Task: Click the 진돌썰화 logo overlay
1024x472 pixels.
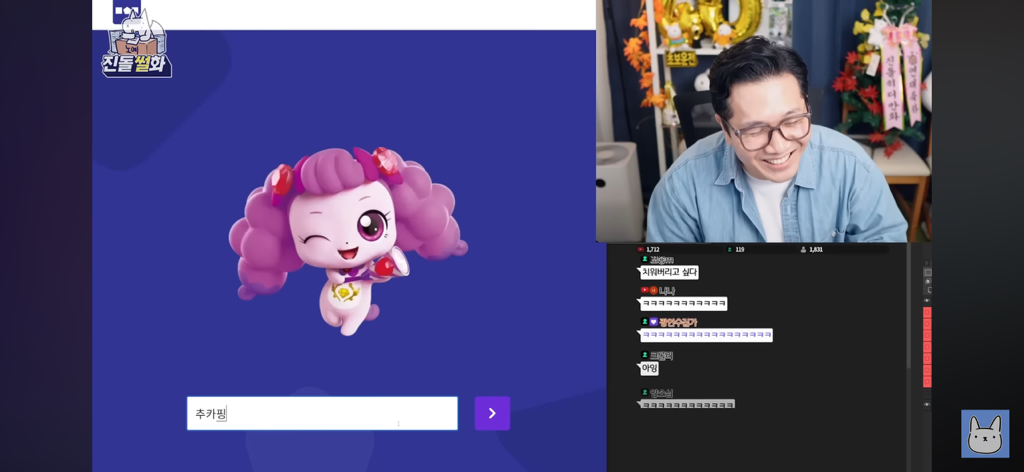Action: coord(136,44)
